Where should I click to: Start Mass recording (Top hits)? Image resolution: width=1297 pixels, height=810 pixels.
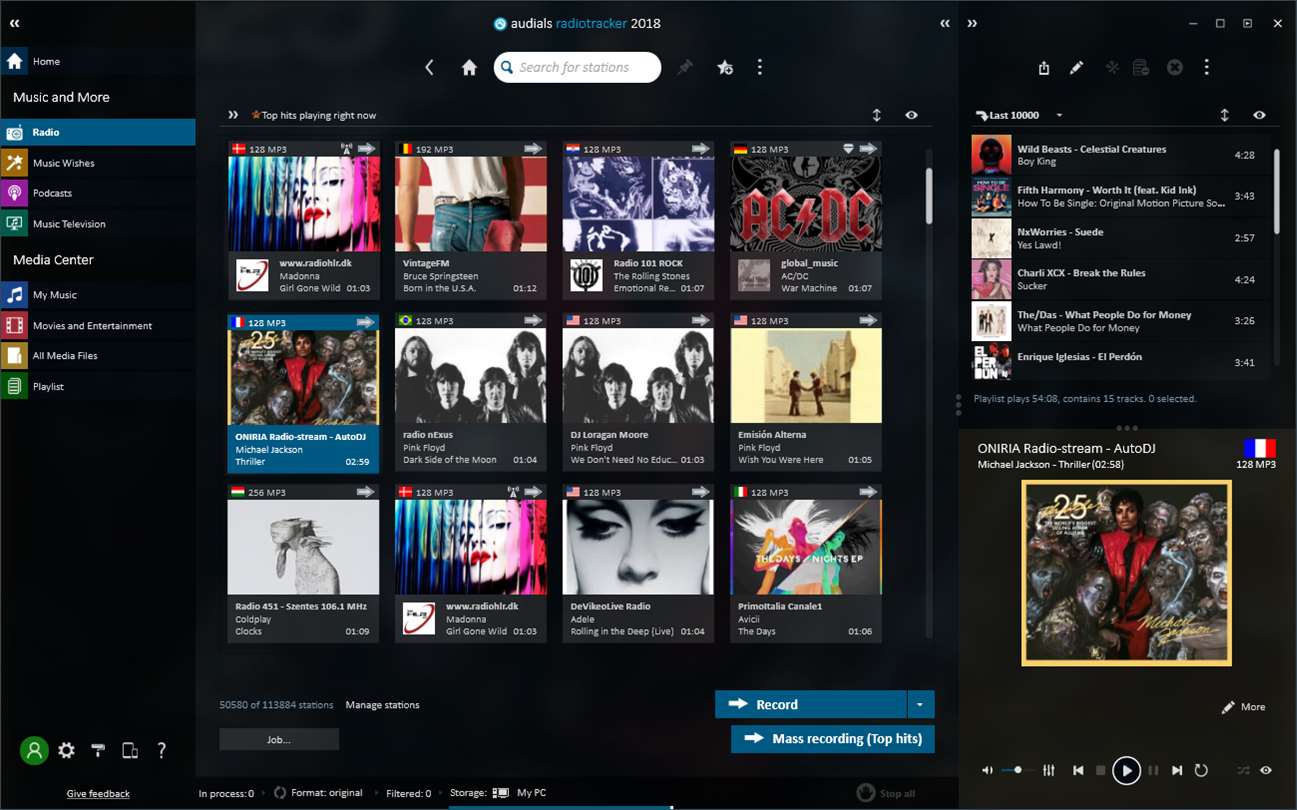click(833, 739)
